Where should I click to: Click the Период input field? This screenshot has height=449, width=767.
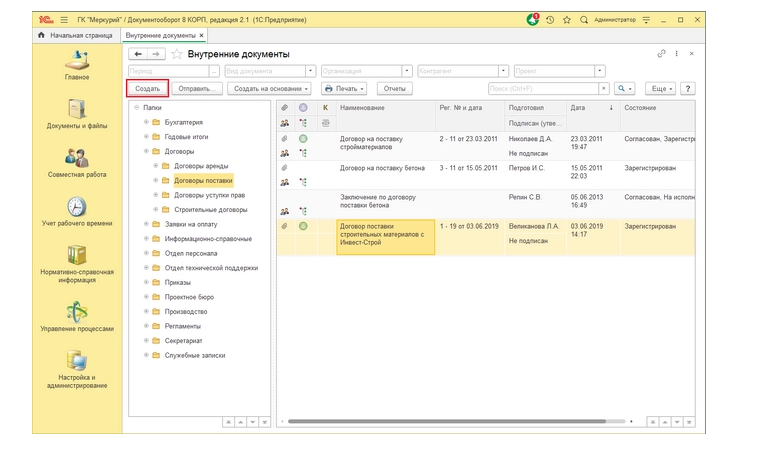[x=169, y=71]
